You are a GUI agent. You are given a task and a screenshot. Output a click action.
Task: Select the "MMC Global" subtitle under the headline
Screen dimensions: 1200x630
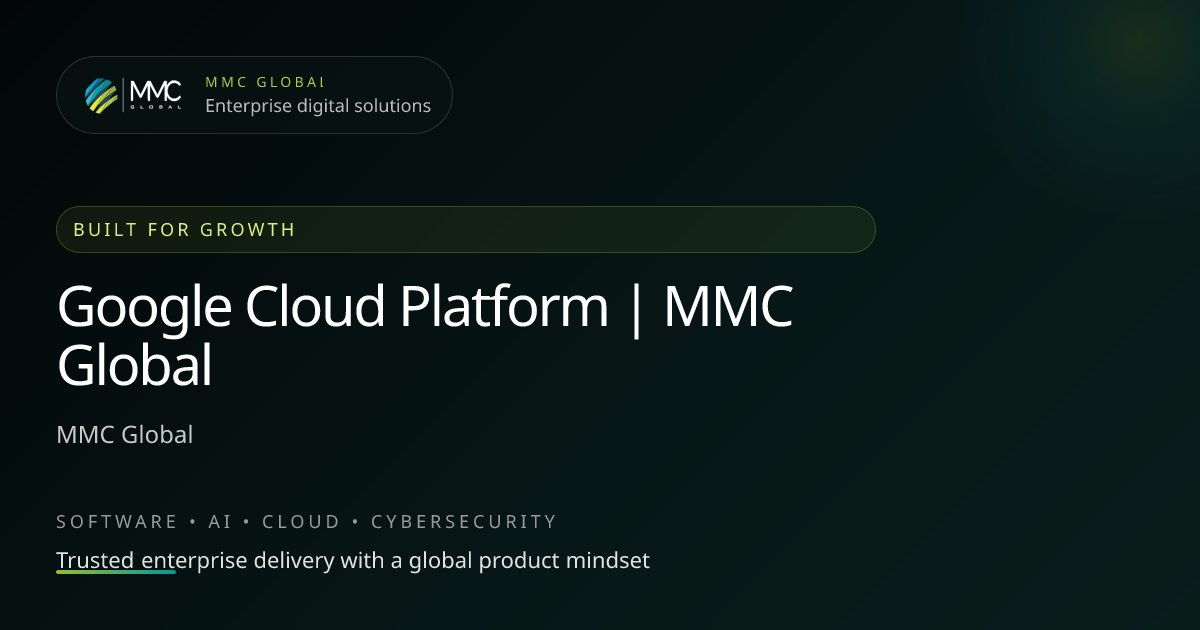[125, 435]
